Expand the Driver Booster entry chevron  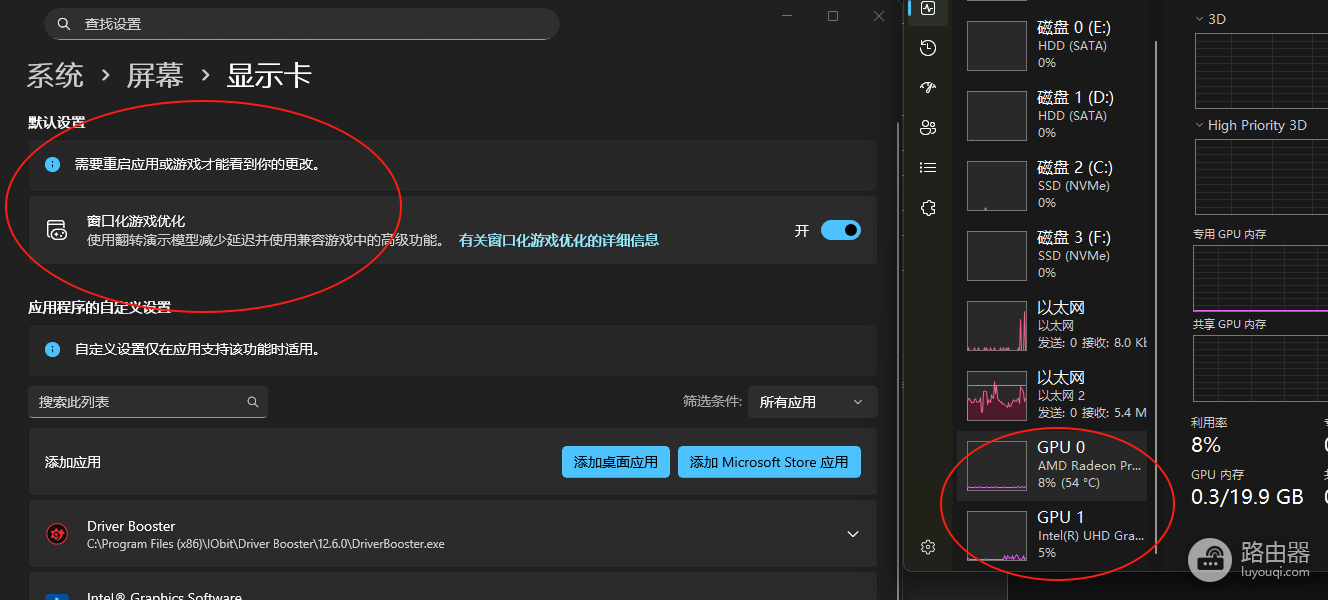tap(853, 534)
